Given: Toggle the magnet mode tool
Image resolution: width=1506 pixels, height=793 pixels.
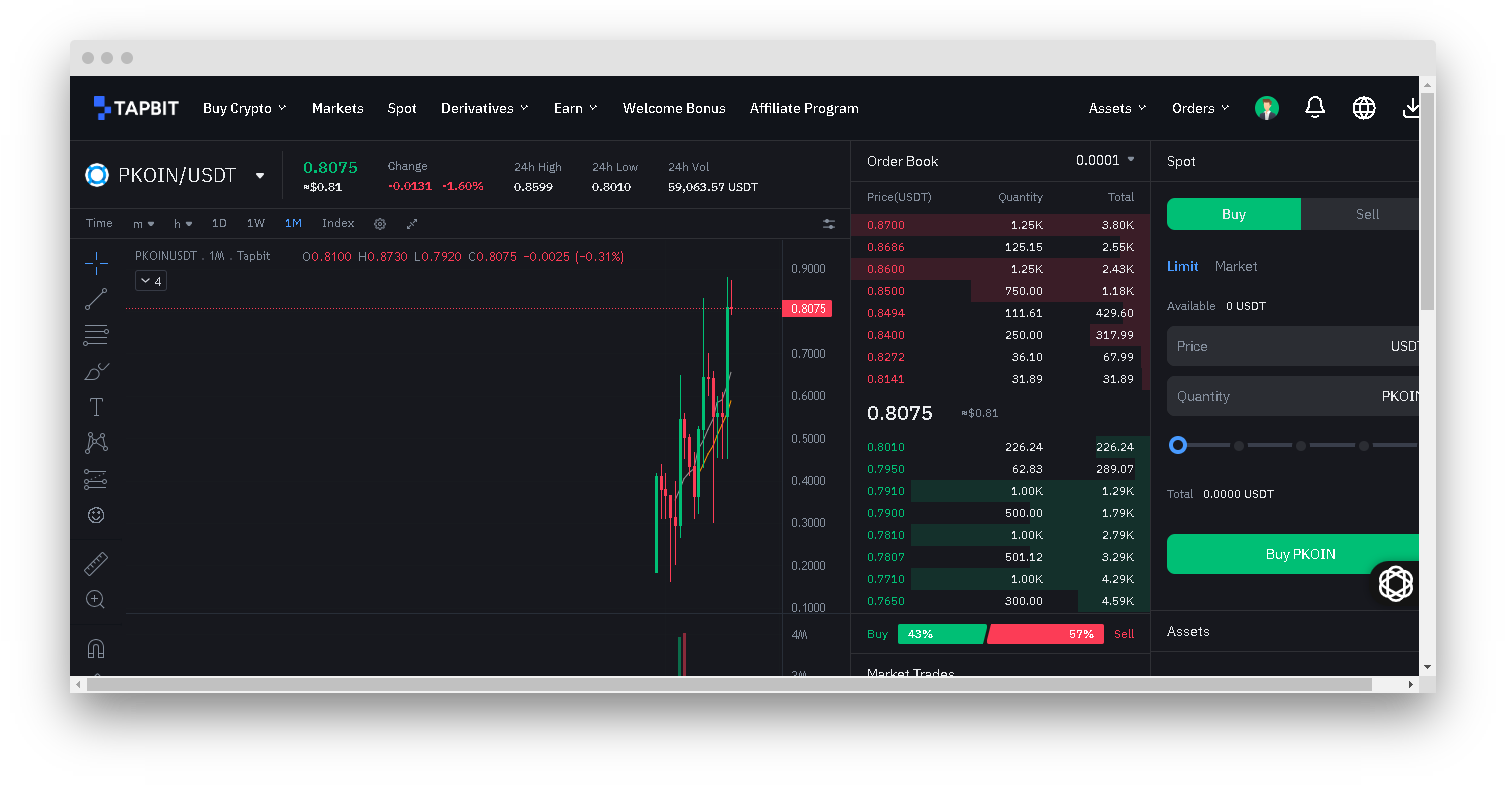Looking at the screenshot, I should 96,649.
